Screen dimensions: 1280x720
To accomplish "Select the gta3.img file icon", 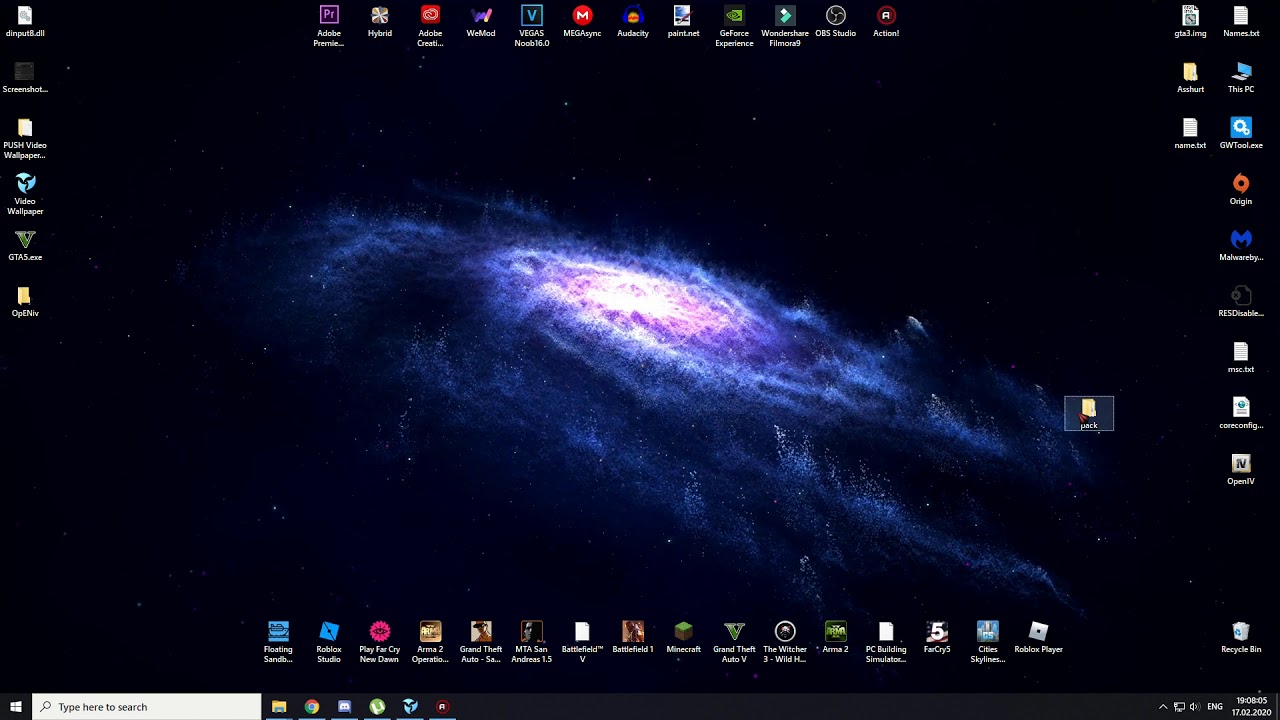I will (x=1190, y=22).
